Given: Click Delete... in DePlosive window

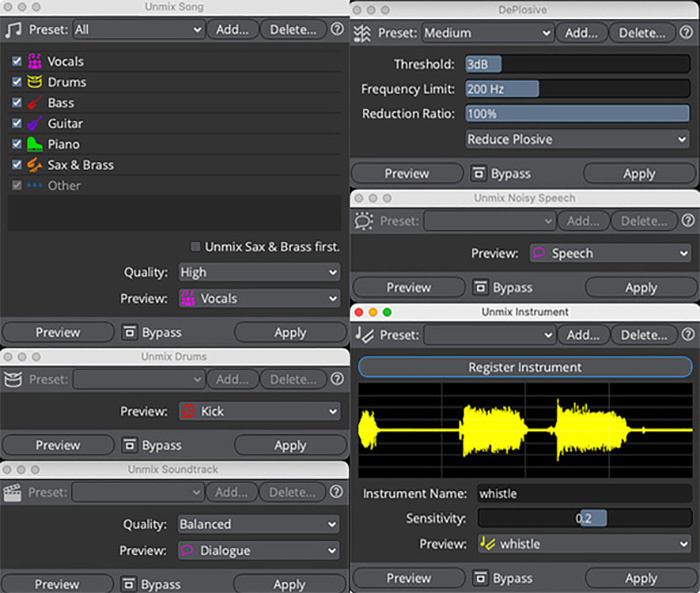Looking at the screenshot, I should tap(642, 33).
